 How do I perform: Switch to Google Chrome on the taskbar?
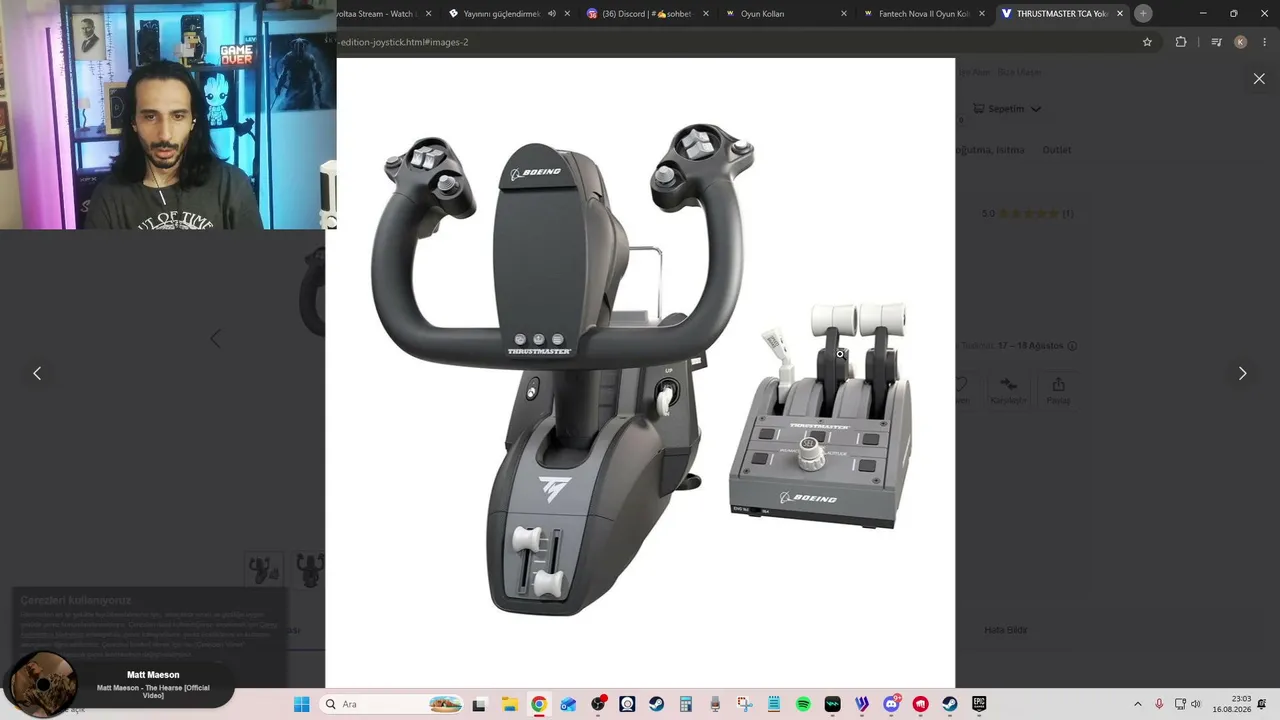click(x=538, y=704)
